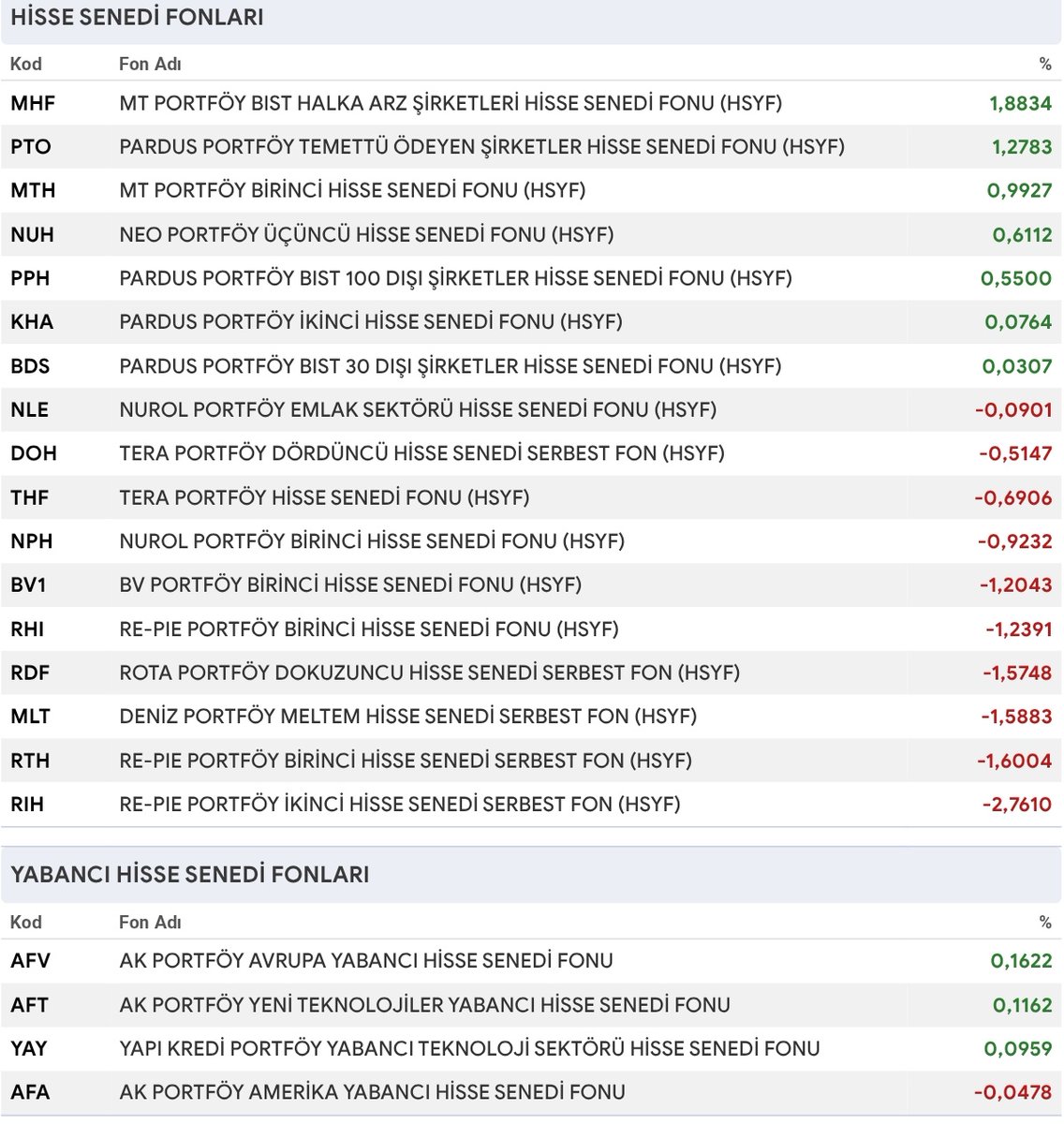Select the -0,0901 percent value
The width and height of the screenshot is (1064, 1124).
(x=1013, y=410)
